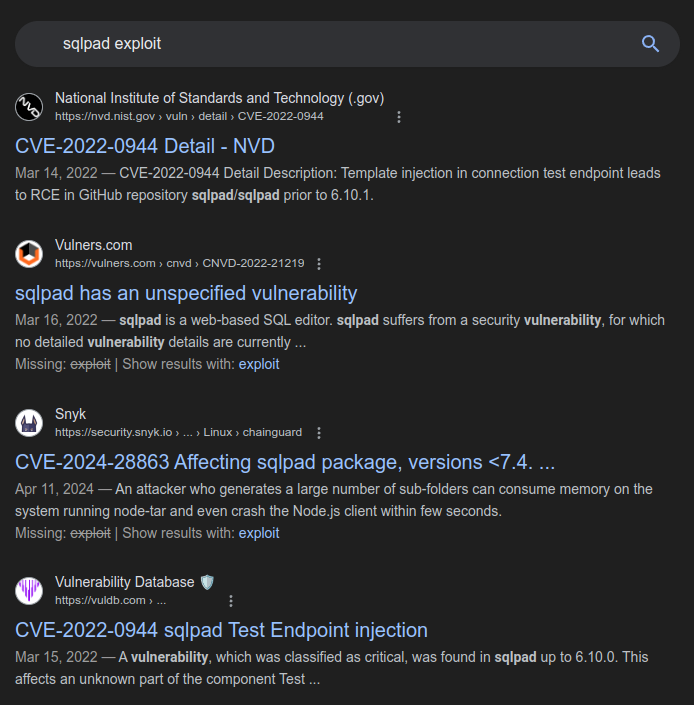
Task: Open more options for Vulners result
Action: coord(319,264)
